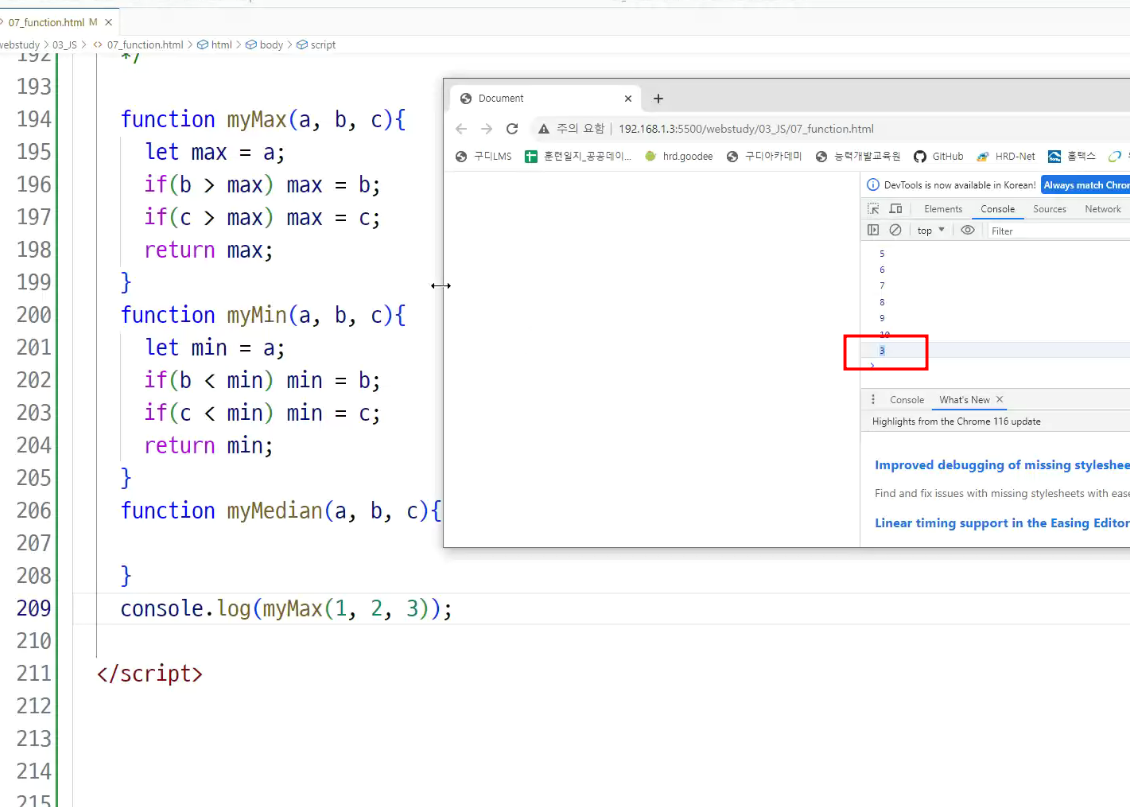
Task: Reload the Chrome page
Action: (512, 129)
